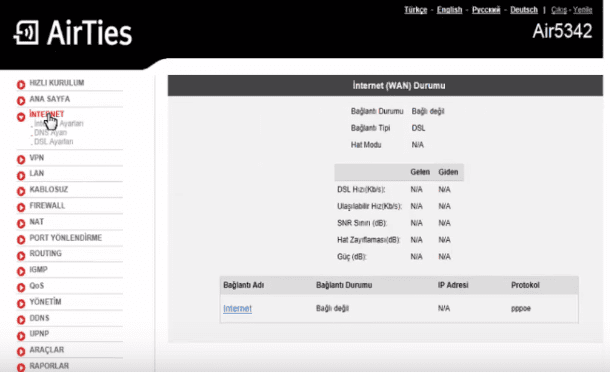Switch language to English
The height and width of the screenshot is (372, 610).
pos(449,10)
